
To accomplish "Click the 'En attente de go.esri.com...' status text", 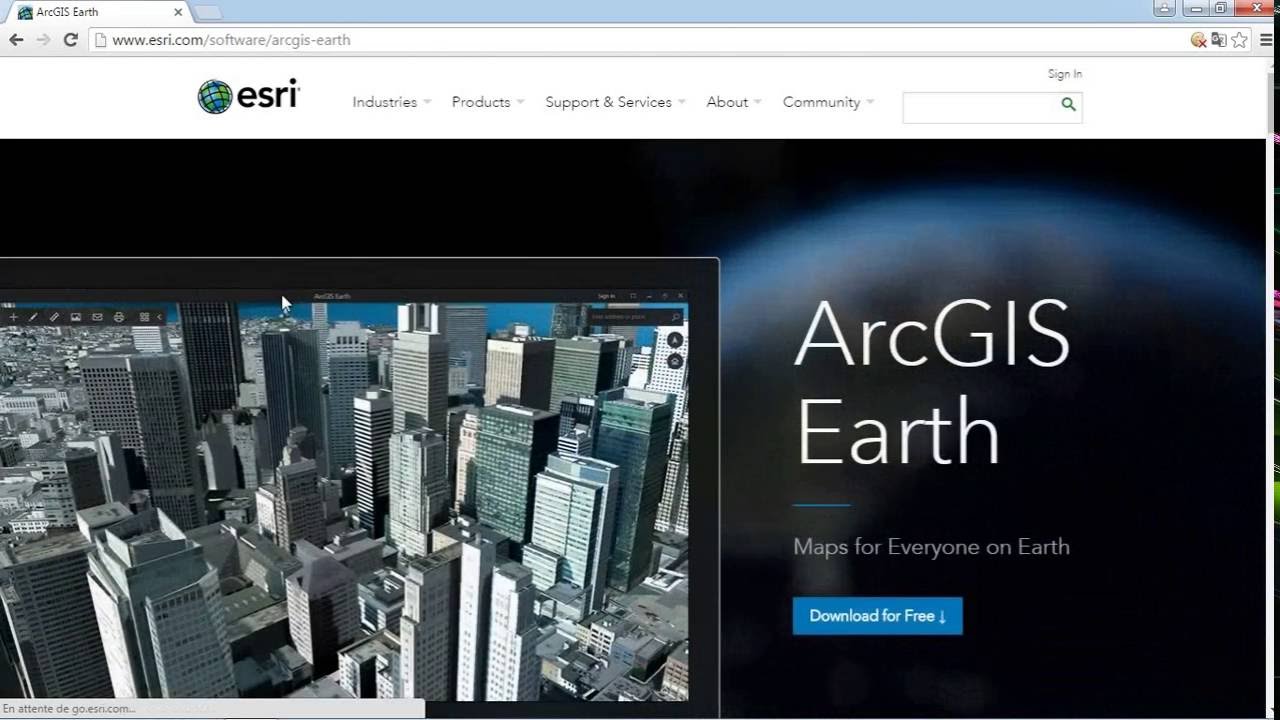I will [69, 709].
